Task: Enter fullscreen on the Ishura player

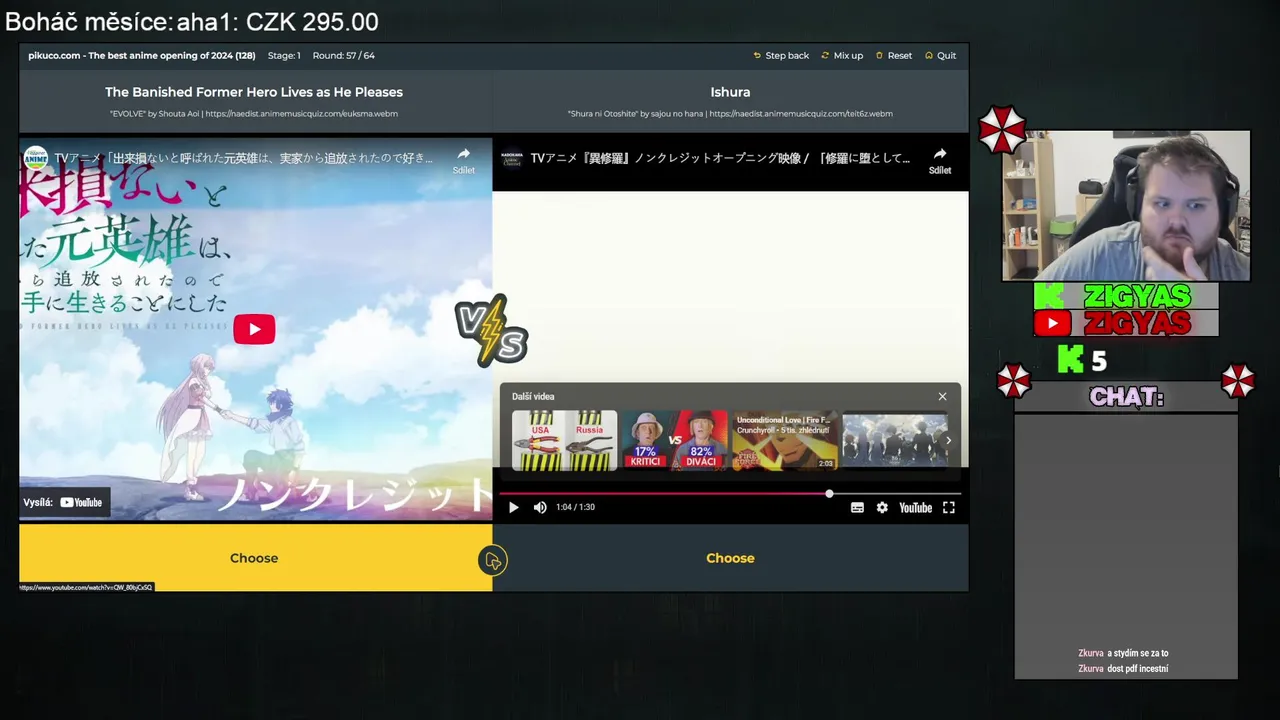Action: point(949,508)
